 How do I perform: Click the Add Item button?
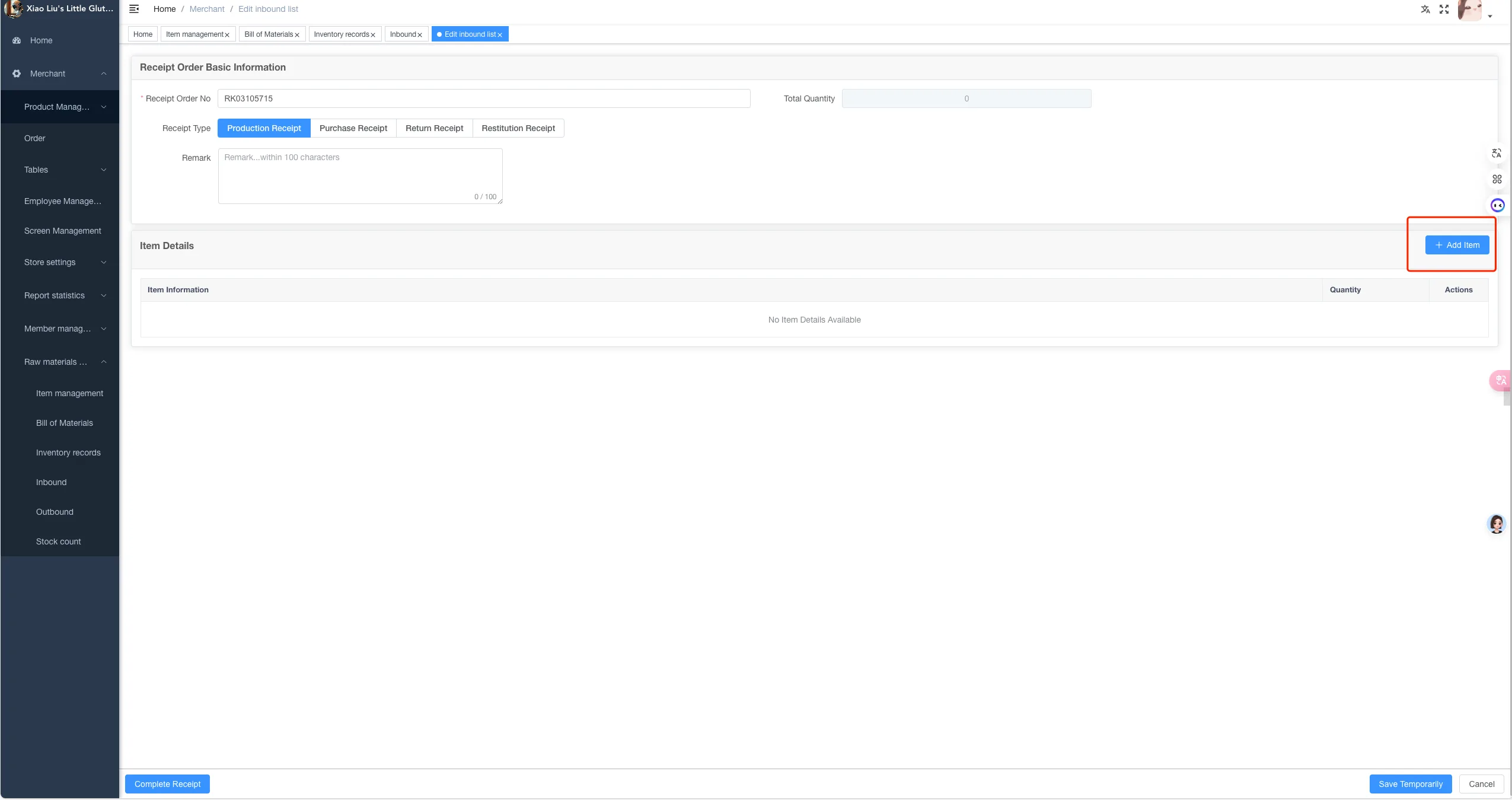1457,245
